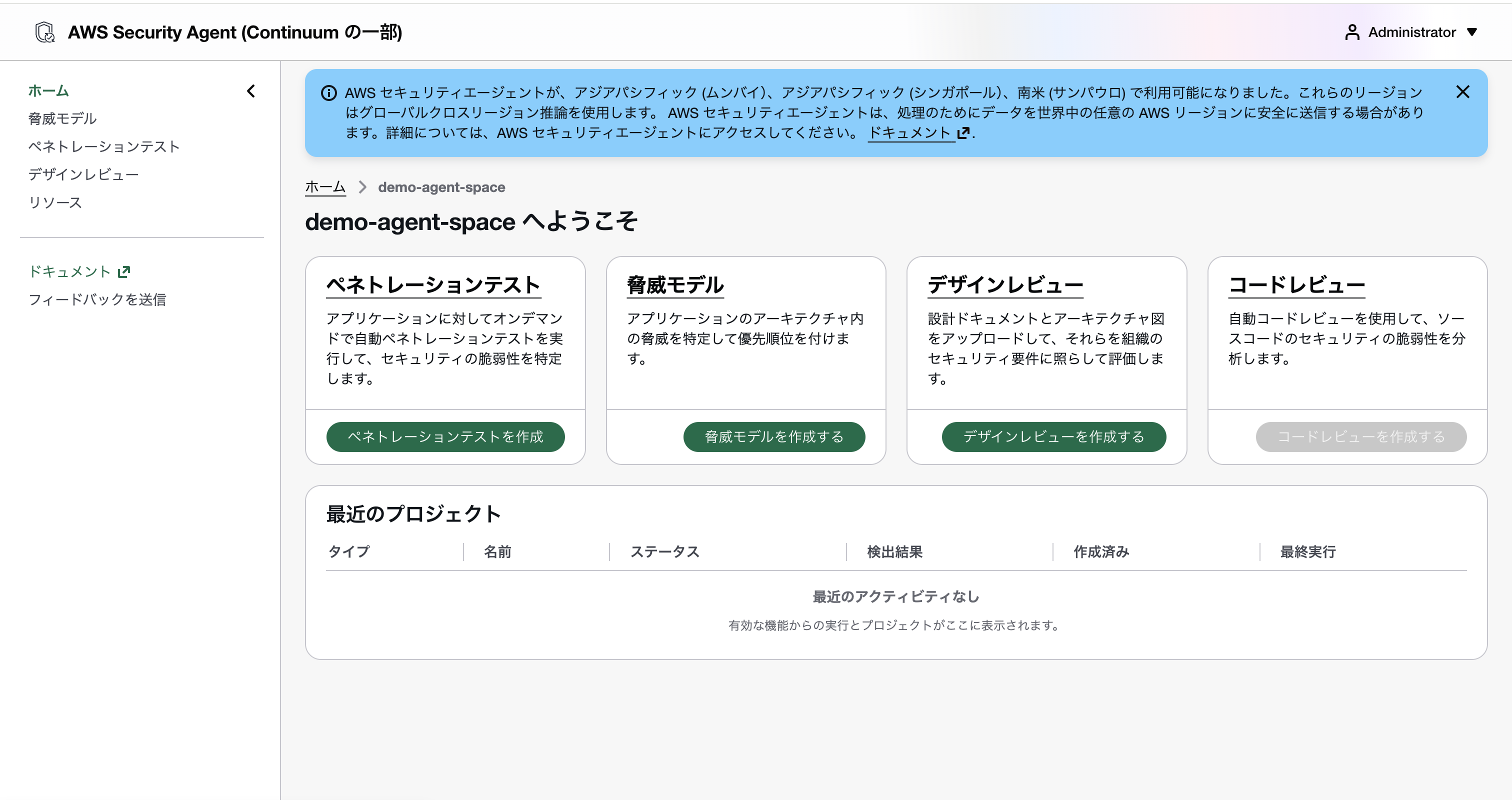This screenshot has width=1512, height=800.
Task: Click the ホーム breadcrumb link
Action: (325, 187)
